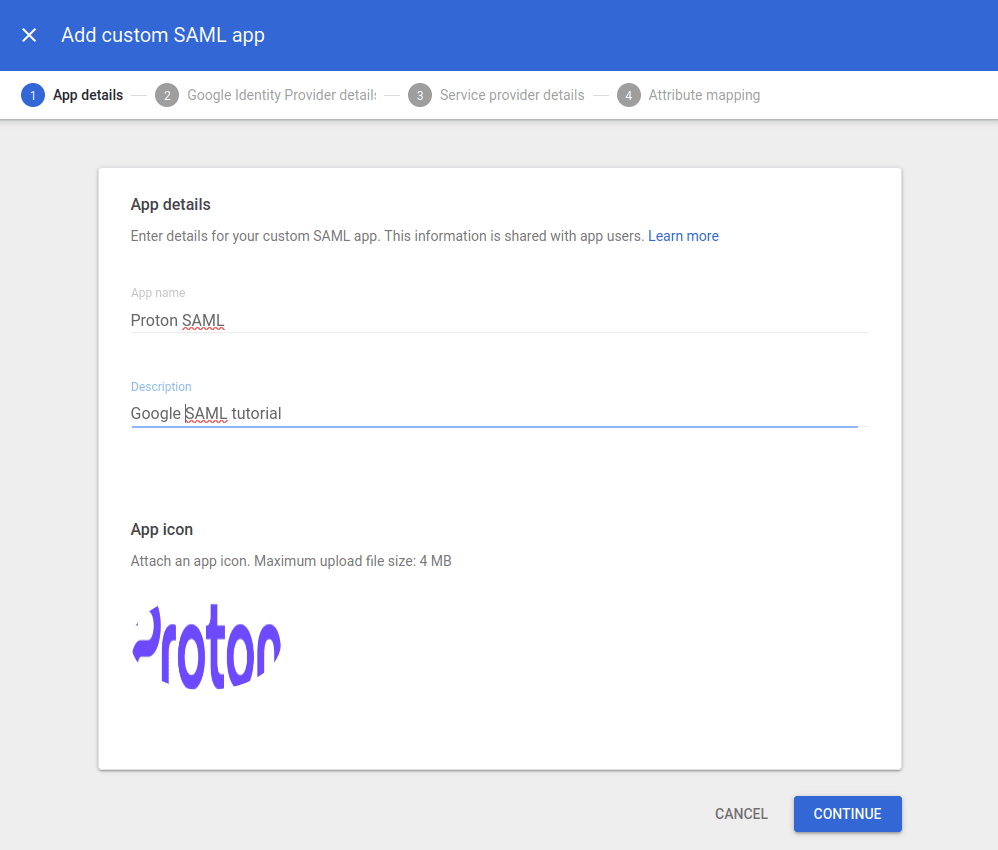Click the "App name" field label
Screen dimensions: 998x850
(158, 293)
